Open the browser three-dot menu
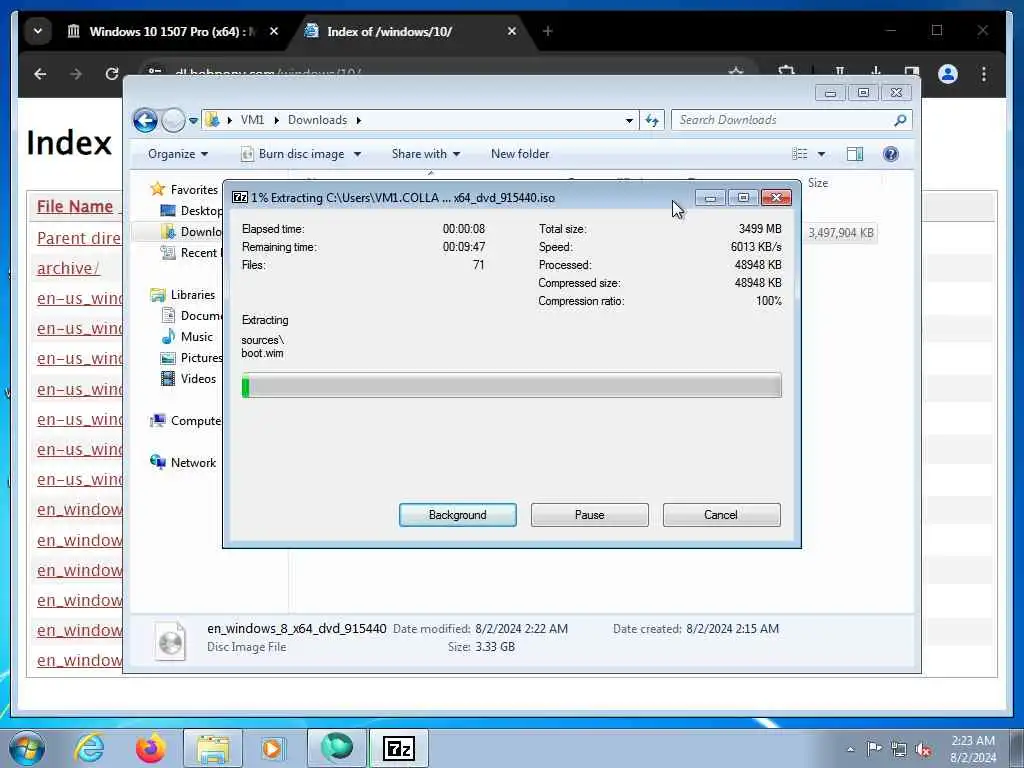 point(984,74)
